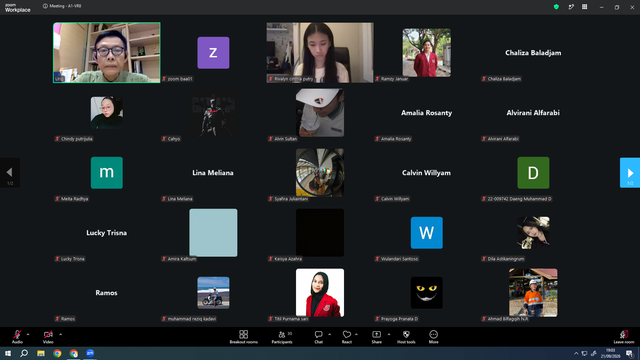
Task: Open Windows taskbar search
Action: pyautogui.click(x=24, y=353)
